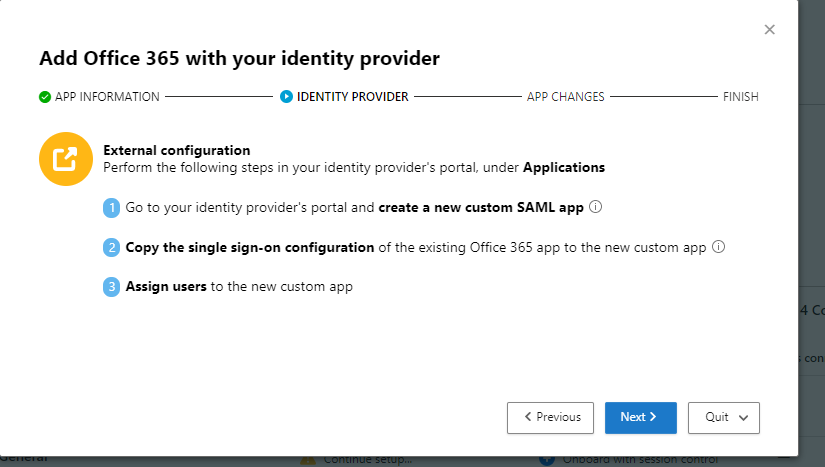Screen dimensions: 825x467
Task: Go back with the Previous button
Action: (x=550, y=417)
